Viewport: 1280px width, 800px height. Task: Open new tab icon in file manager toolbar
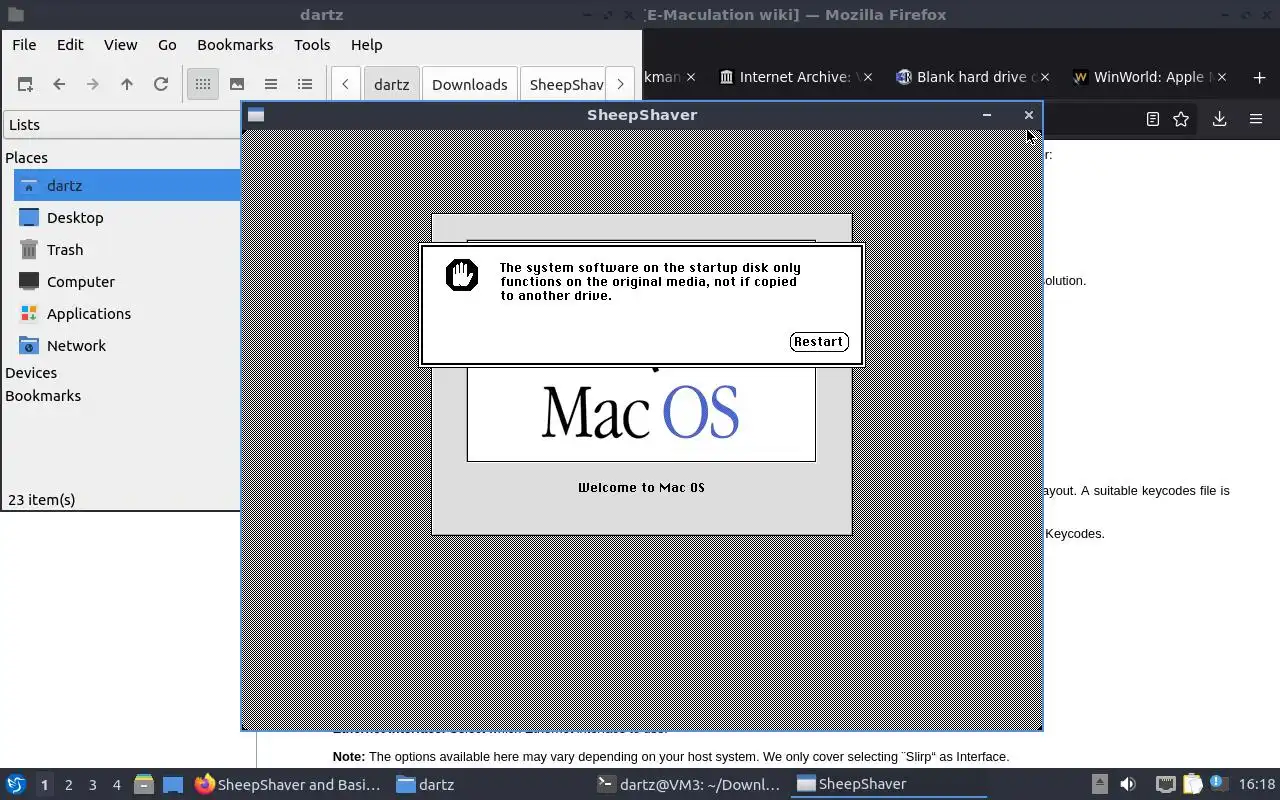(x=25, y=85)
